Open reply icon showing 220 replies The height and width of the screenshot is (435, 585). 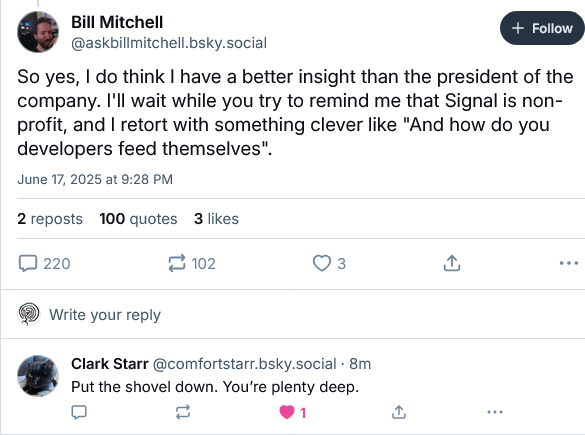(44, 263)
